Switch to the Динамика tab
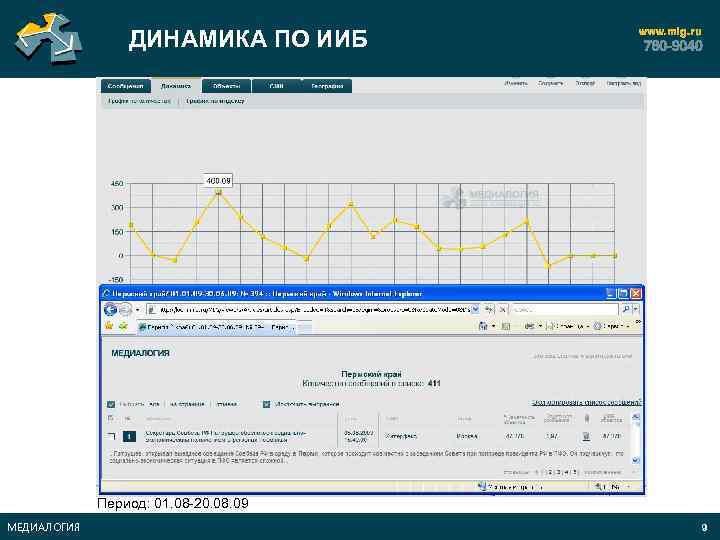This screenshot has height=540, width=720. tap(175, 86)
